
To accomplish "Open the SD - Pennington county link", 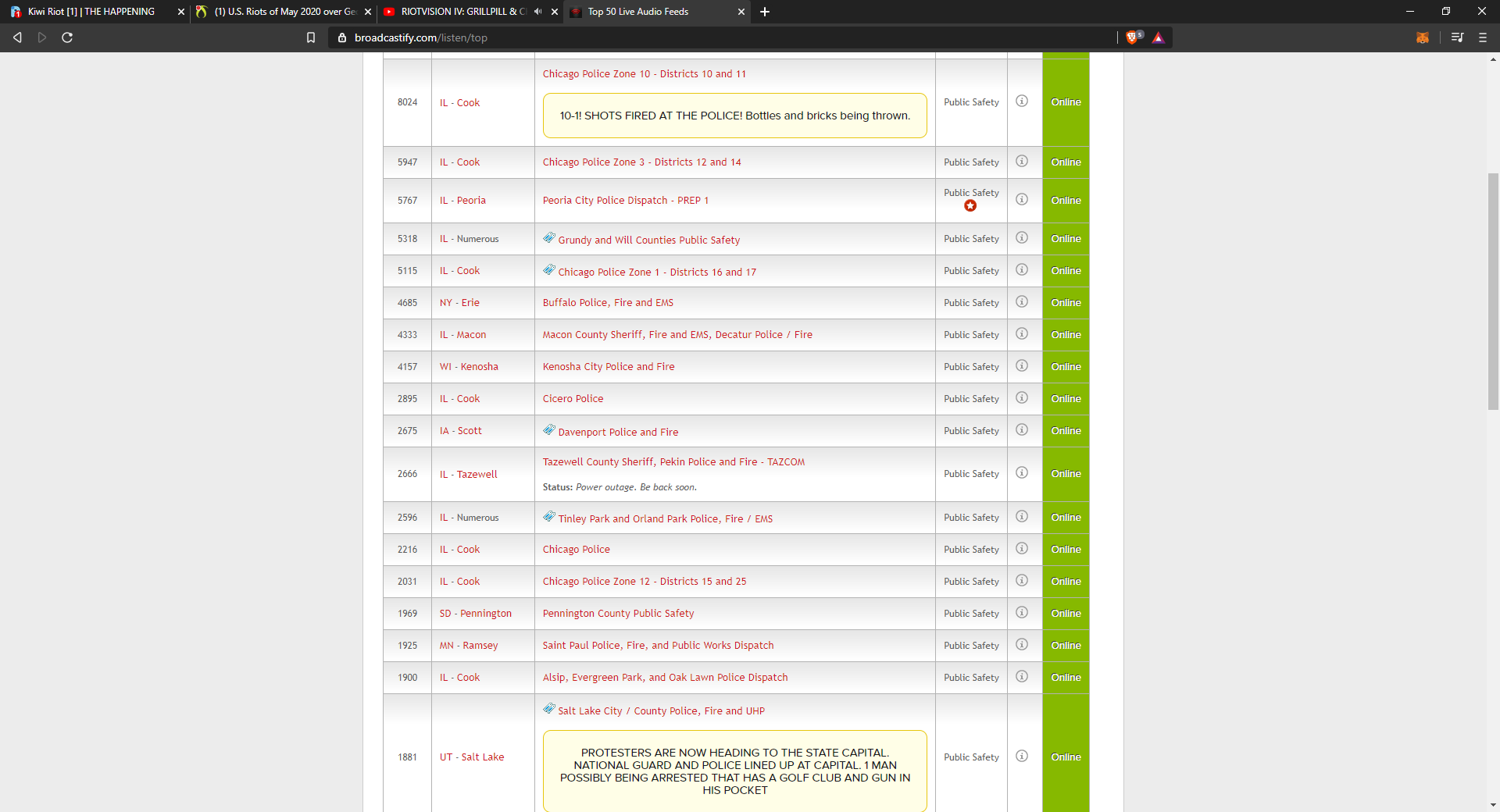I will click(476, 614).
